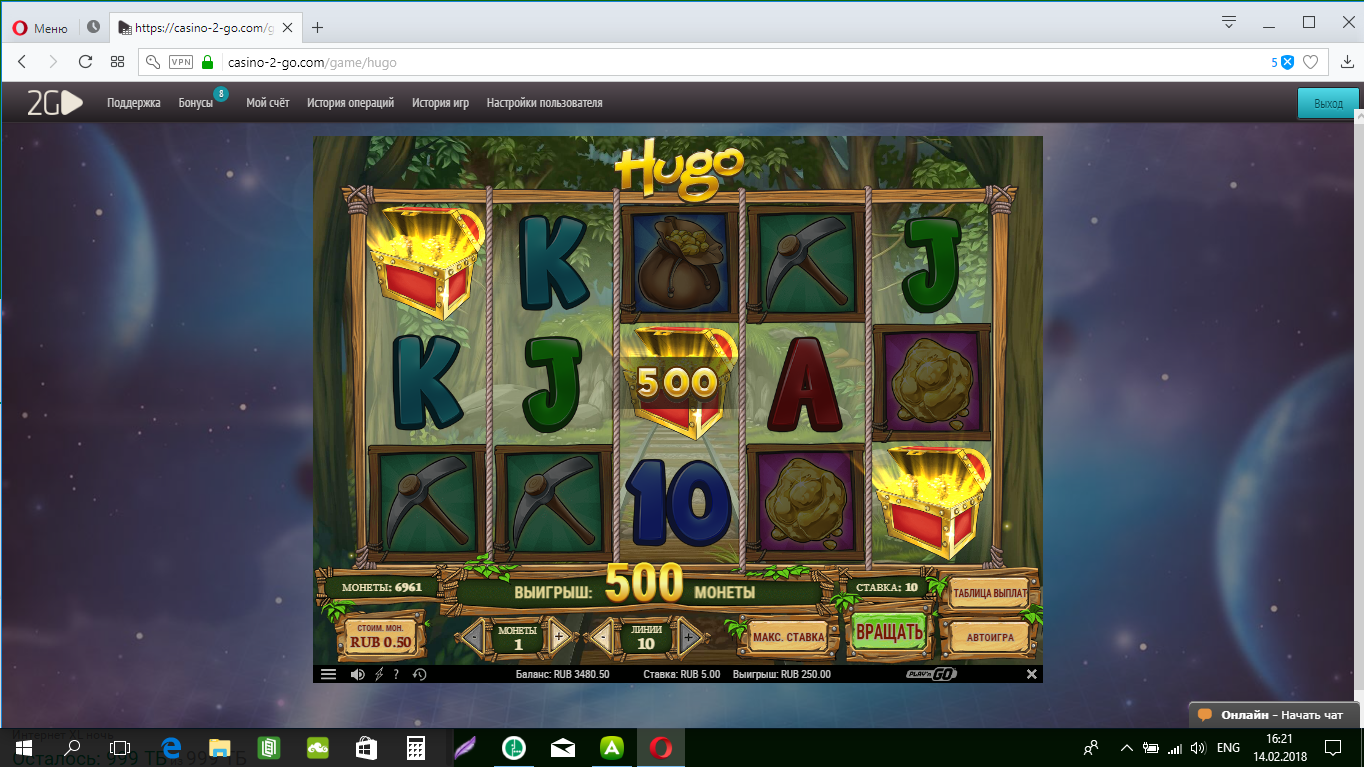Mute the game sound speaker icon
The image size is (1364, 767).
pyautogui.click(x=357, y=674)
